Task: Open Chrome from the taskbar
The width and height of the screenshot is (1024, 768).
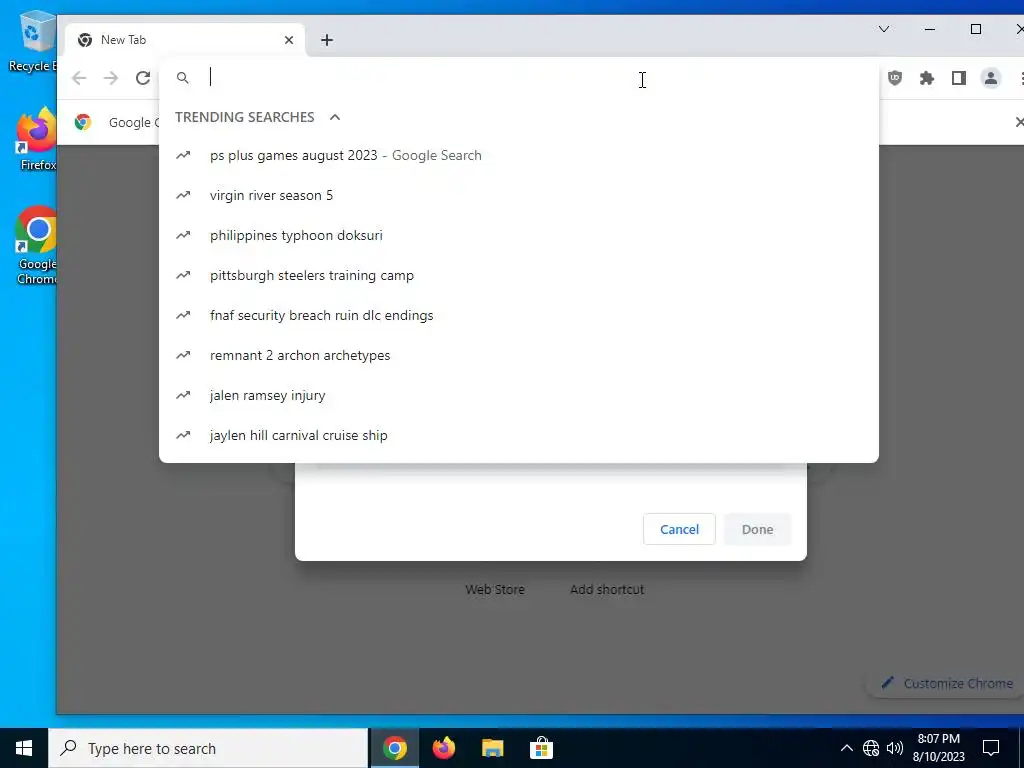Action: (394, 748)
